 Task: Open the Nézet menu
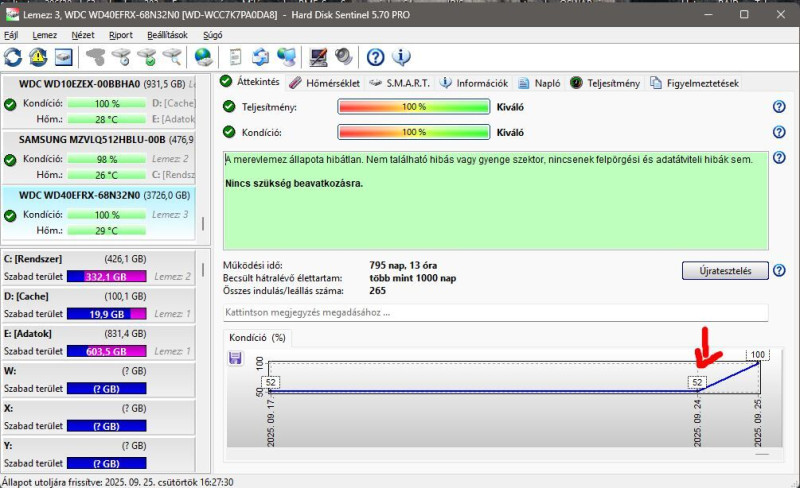point(83,35)
